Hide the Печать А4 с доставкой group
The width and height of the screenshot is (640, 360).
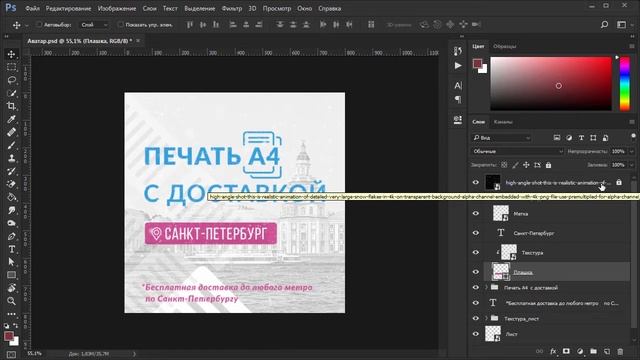point(476,287)
